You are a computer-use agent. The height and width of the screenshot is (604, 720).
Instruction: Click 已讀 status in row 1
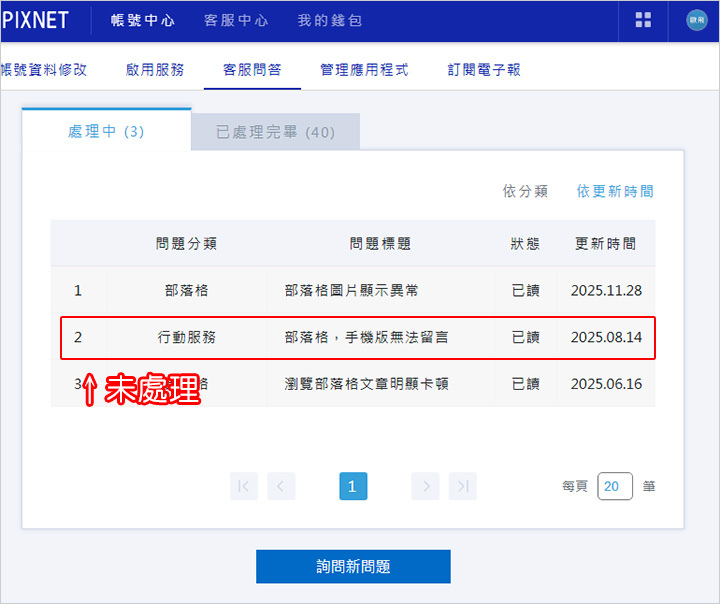coord(526,290)
